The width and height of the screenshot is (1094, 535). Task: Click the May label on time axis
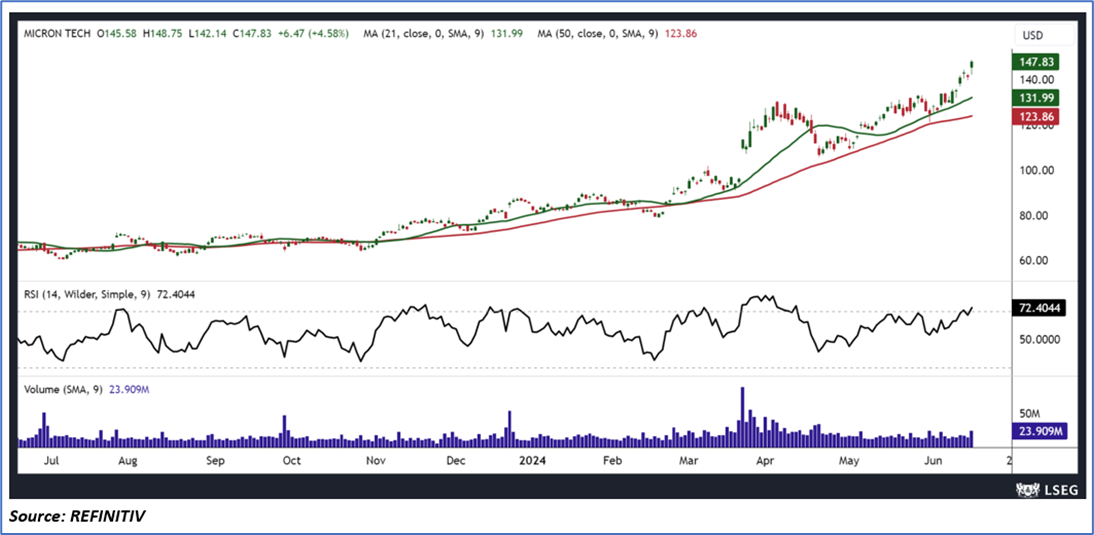(x=849, y=461)
